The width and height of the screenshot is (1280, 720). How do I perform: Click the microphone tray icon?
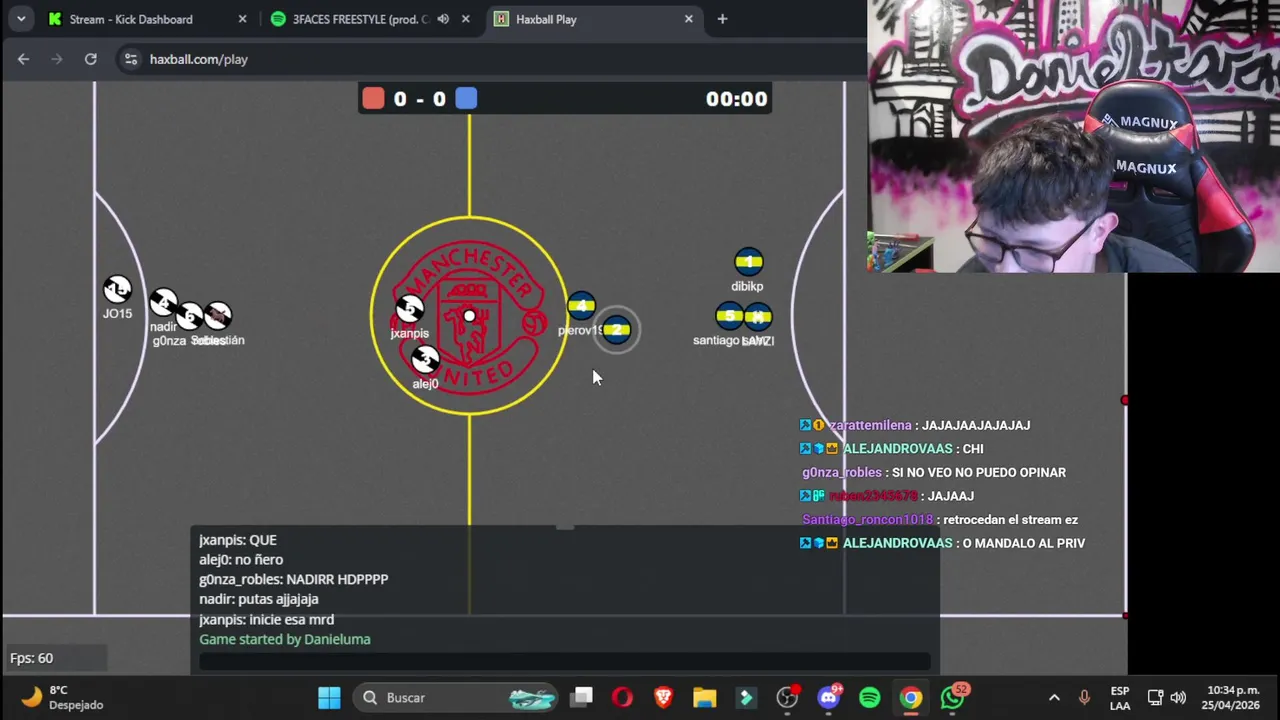1084,697
